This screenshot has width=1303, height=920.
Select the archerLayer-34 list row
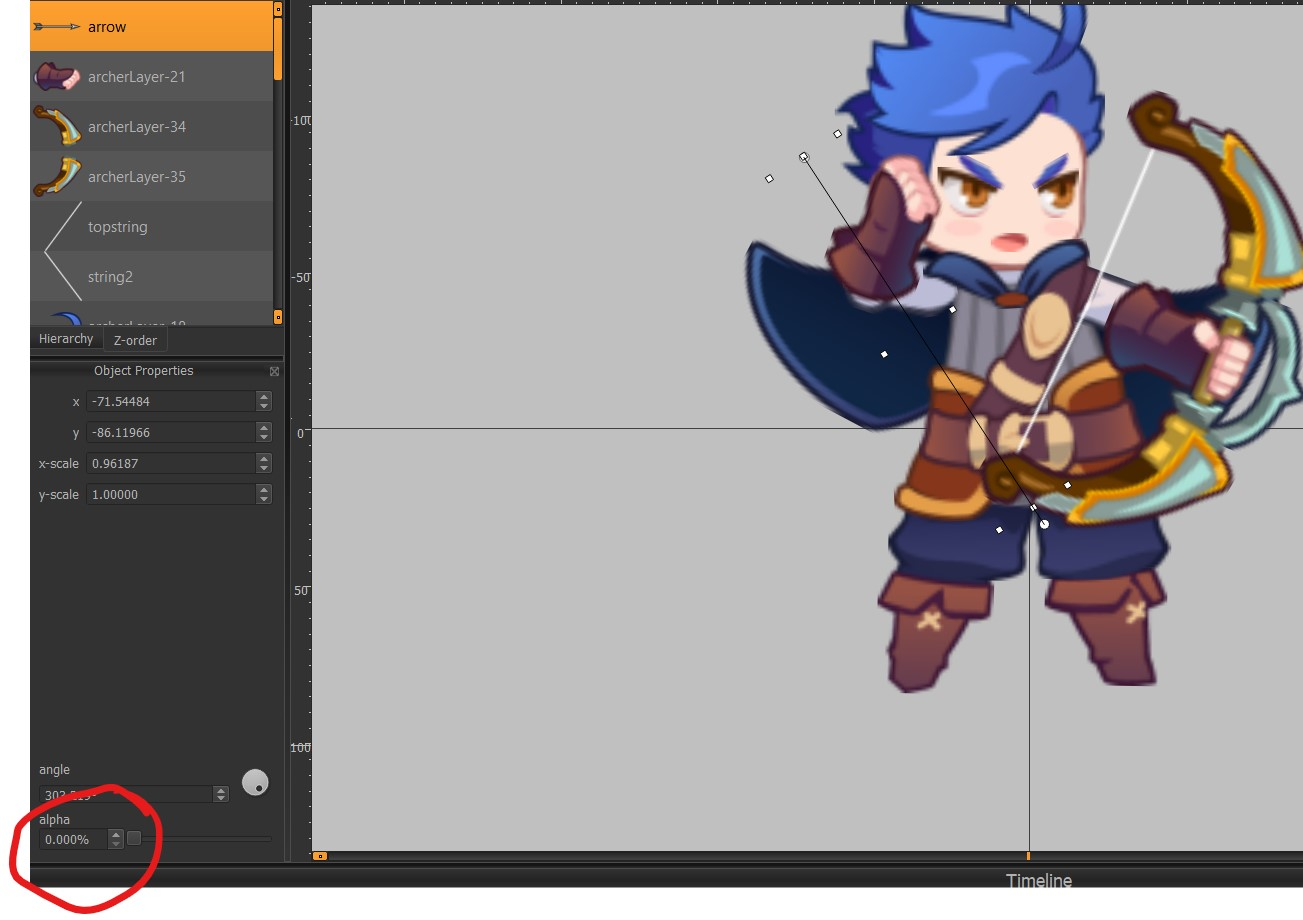coord(151,126)
